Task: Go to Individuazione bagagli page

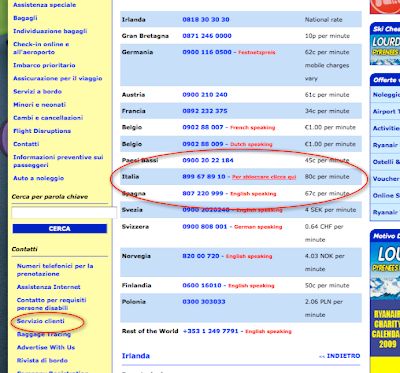Action: [x=50, y=31]
